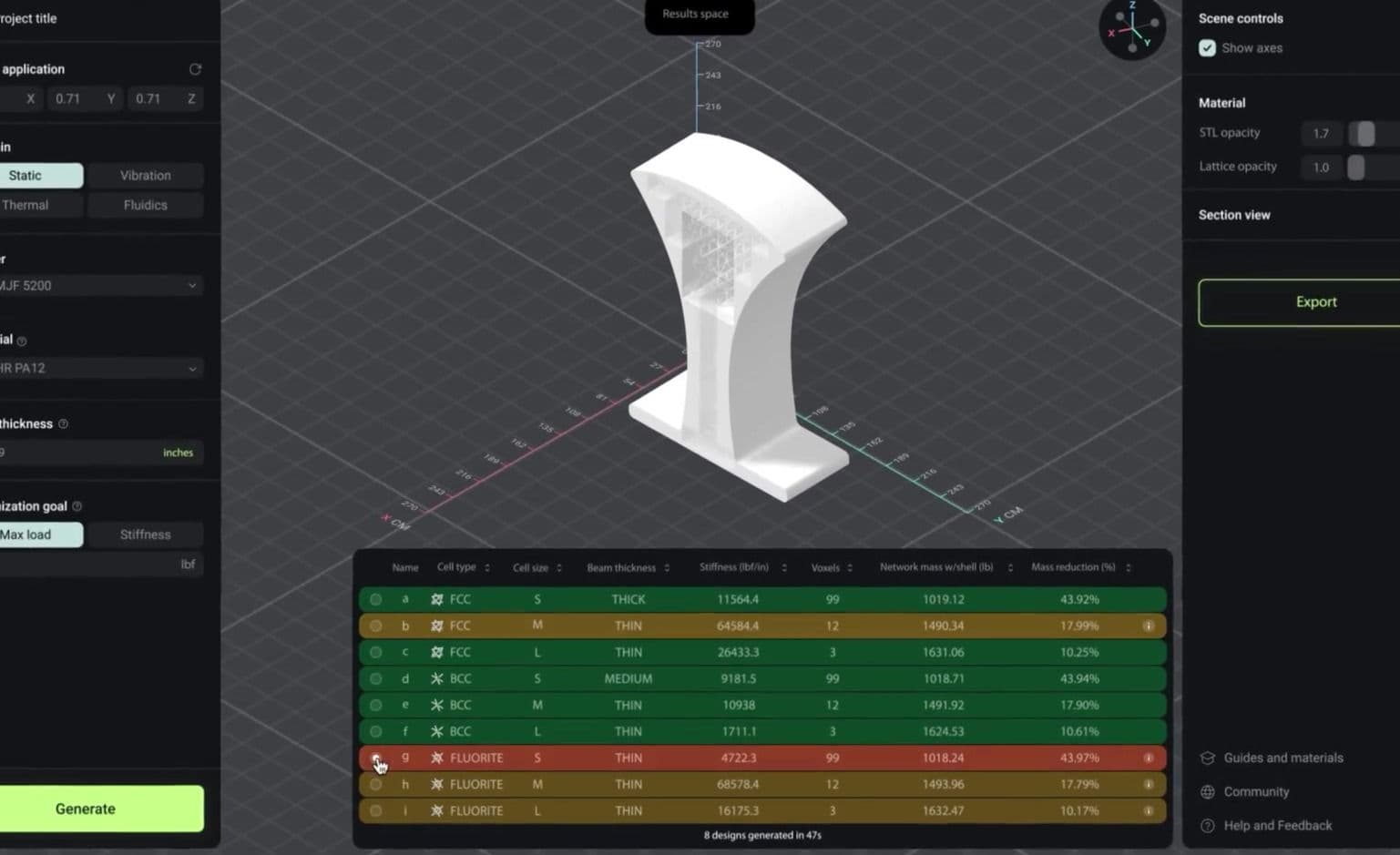Image resolution: width=1400 pixels, height=855 pixels.
Task: Click help icon beside optimization goal
Action: pos(77,506)
